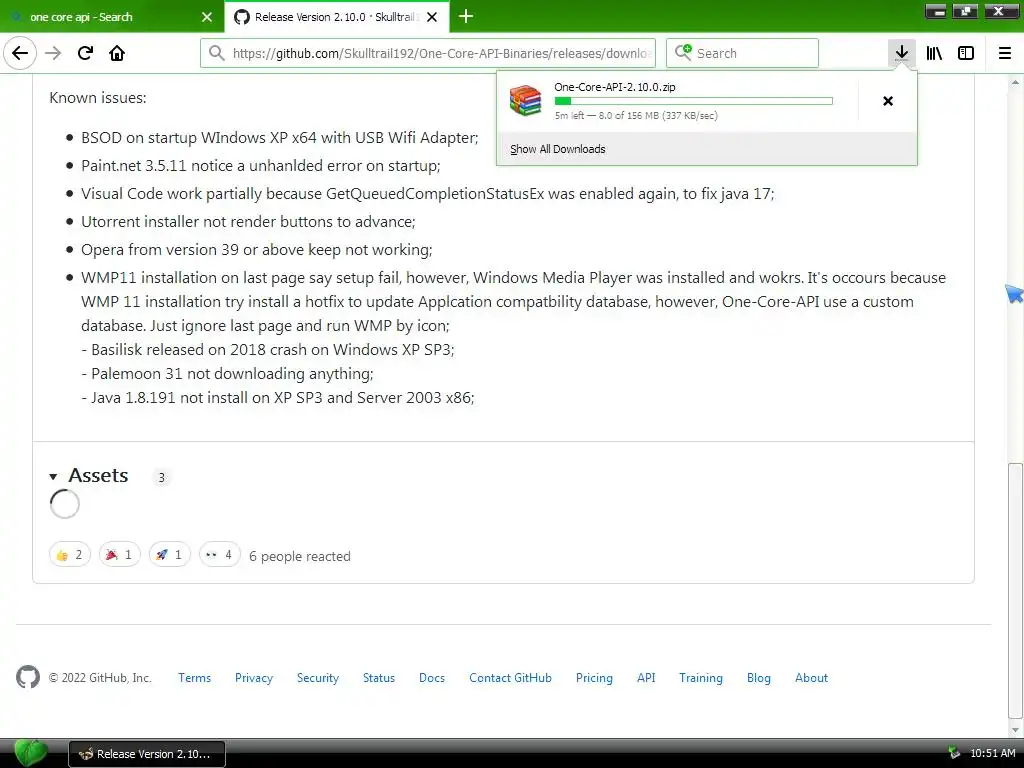Open the Contact GitHub link
This screenshot has height=768, width=1024.
click(x=510, y=678)
